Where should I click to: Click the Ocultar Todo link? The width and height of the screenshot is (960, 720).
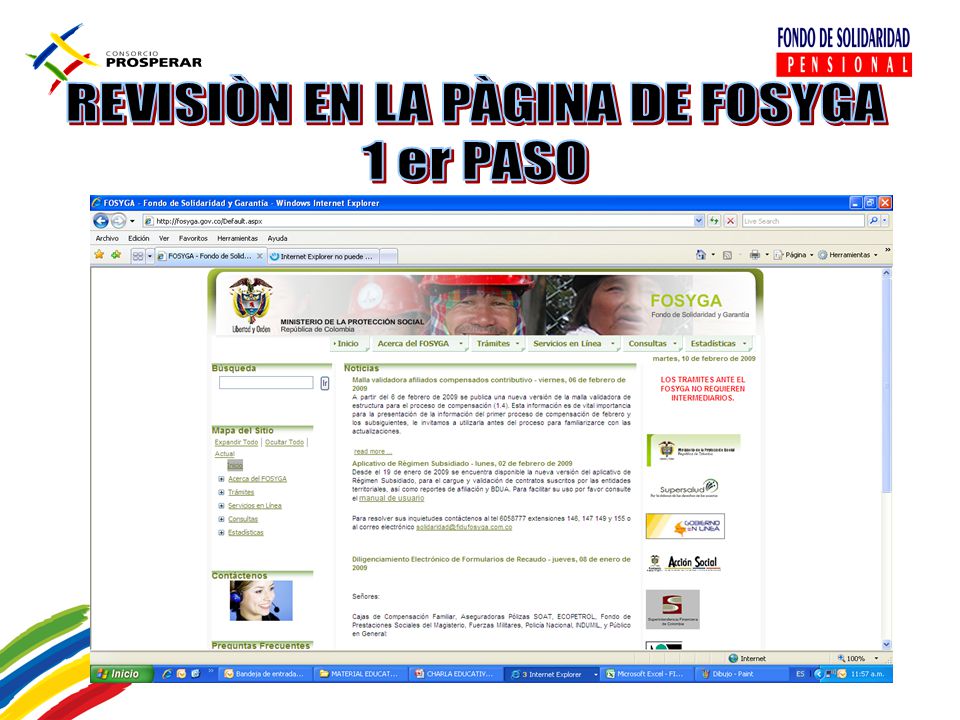click(x=284, y=442)
